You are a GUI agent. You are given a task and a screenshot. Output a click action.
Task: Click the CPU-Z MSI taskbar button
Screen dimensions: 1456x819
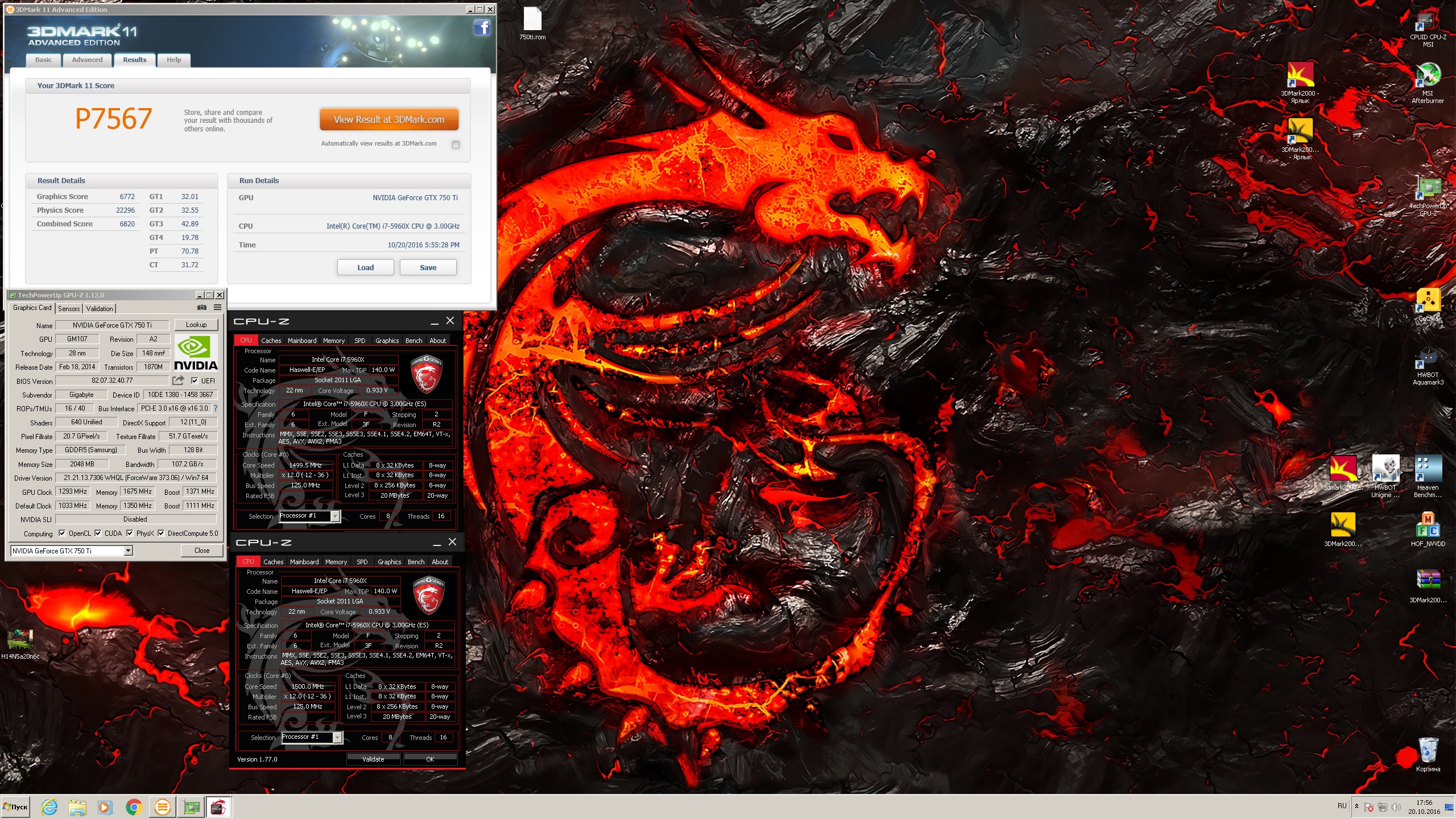(x=218, y=806)
